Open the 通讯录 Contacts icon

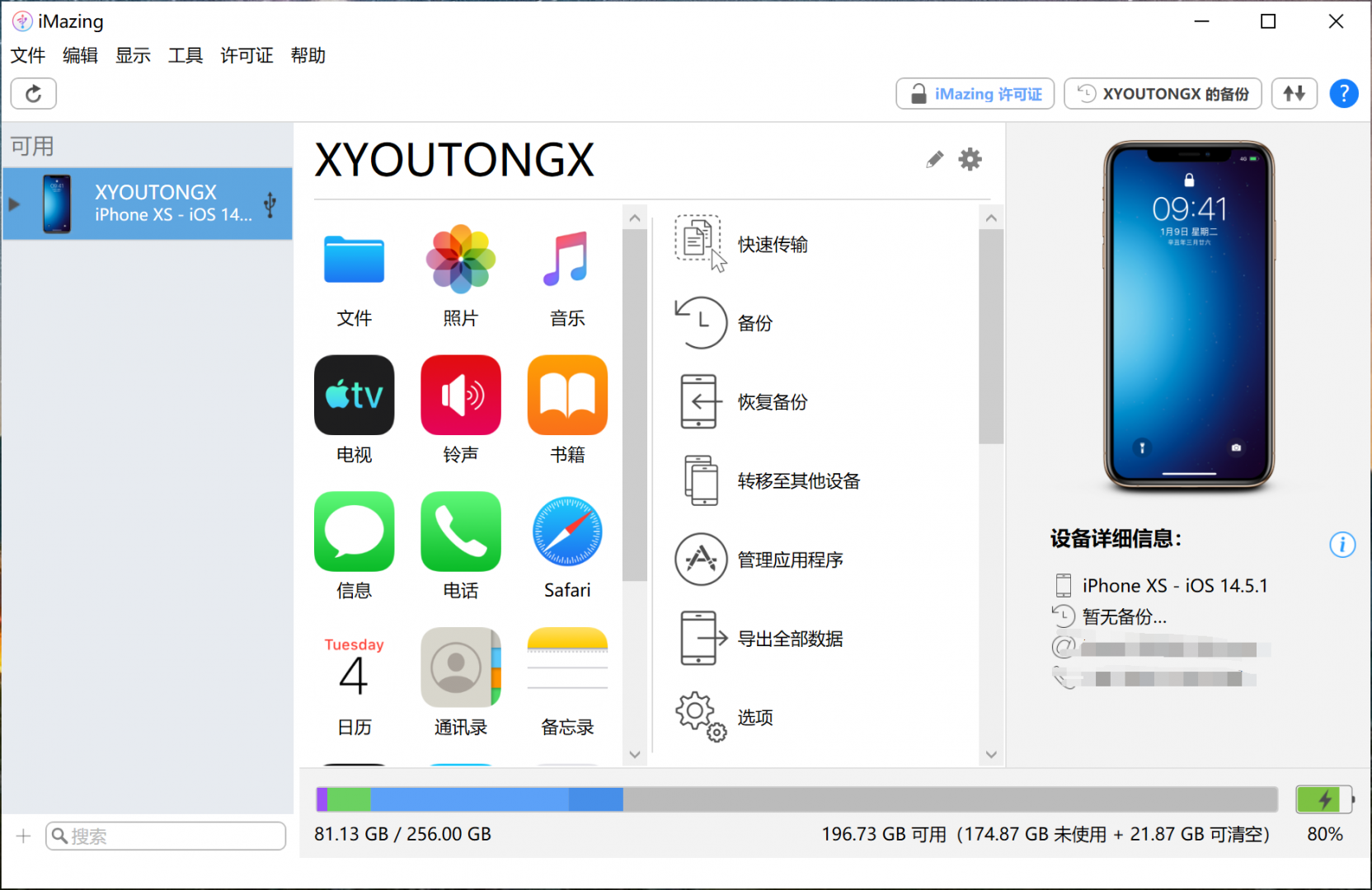pyautogui.click(x=460, y=667)
